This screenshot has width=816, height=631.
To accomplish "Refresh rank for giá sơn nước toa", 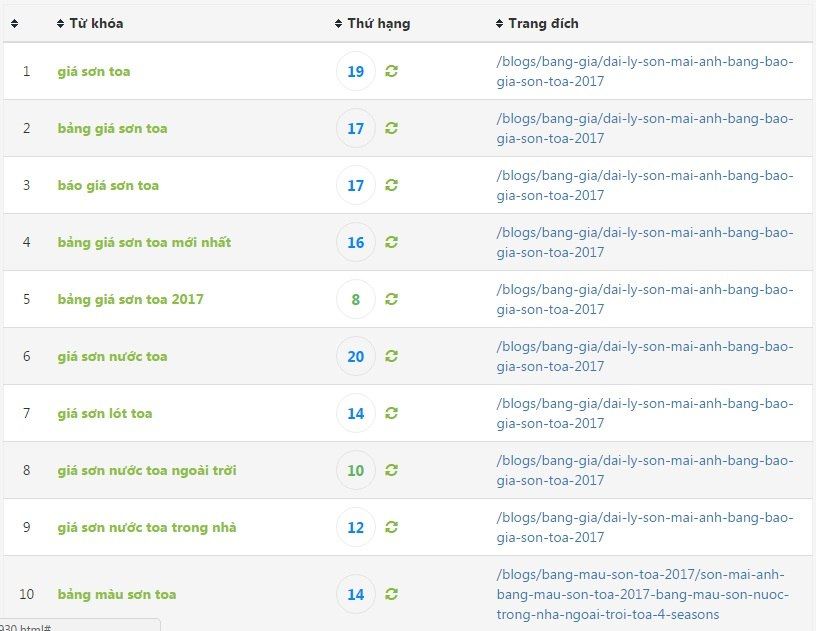I will click(391, 356).
